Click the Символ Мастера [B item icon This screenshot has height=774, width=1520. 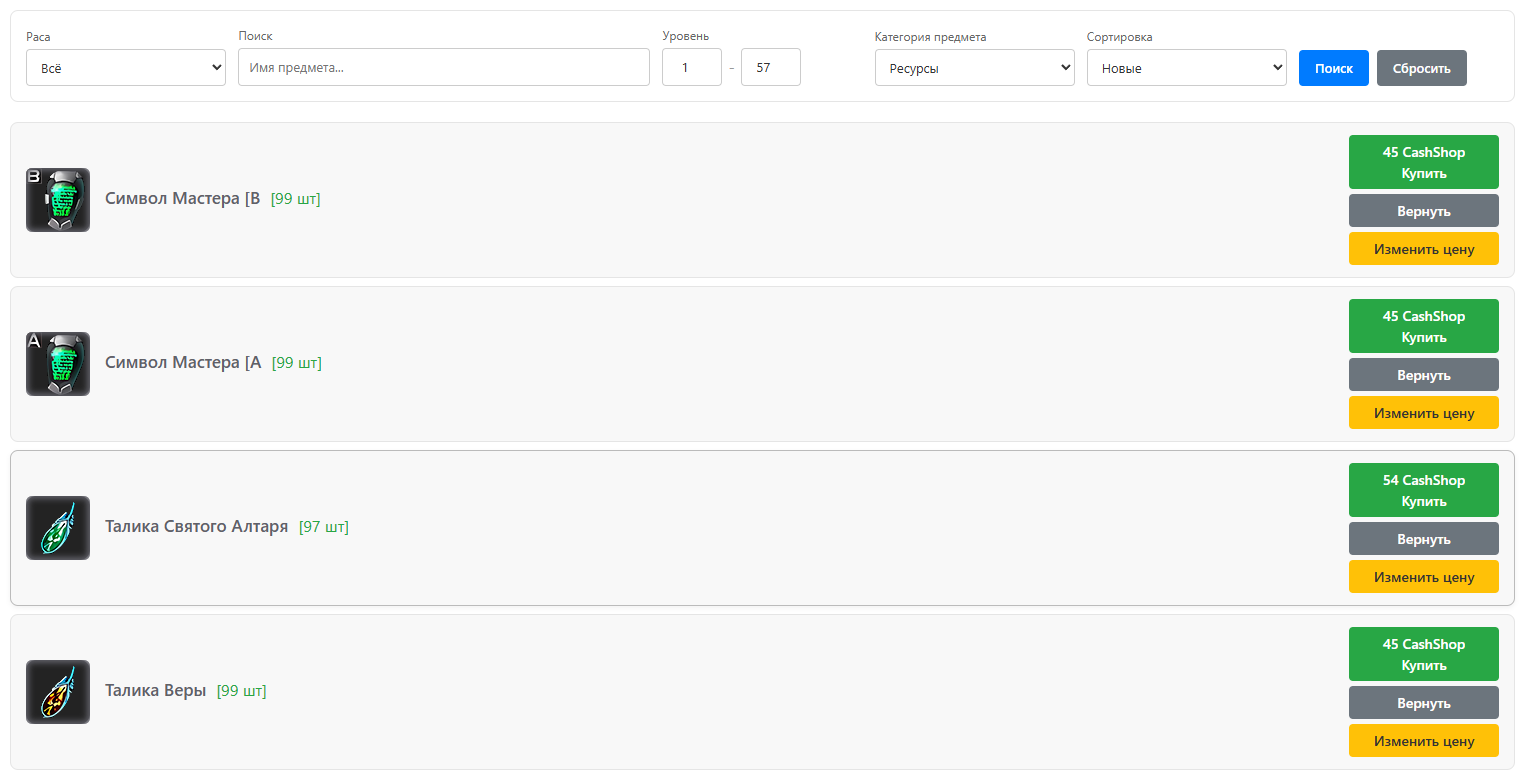point(58,200)
